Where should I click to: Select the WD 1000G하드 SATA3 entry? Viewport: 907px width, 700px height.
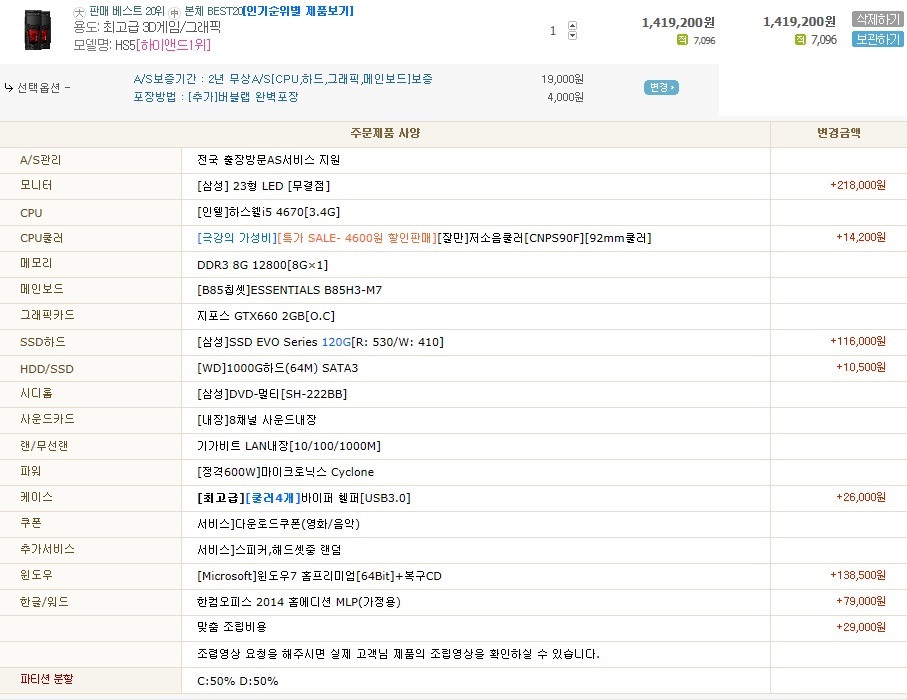(x=278, y=368)
